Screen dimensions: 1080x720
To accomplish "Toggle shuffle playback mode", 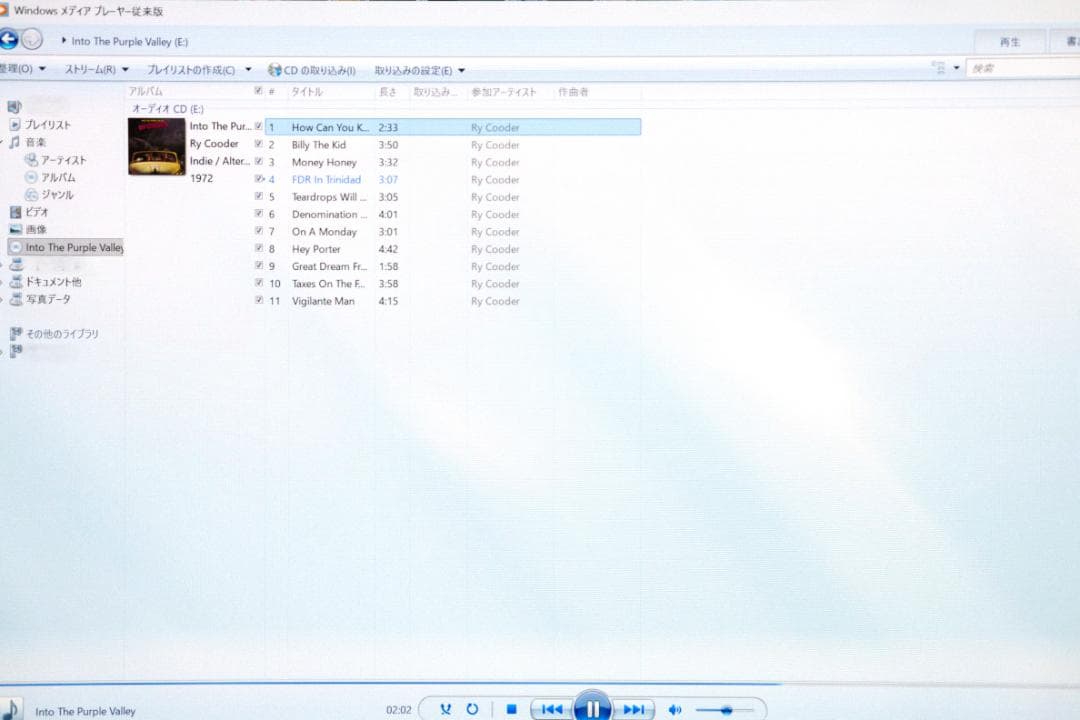I will 446,710.
